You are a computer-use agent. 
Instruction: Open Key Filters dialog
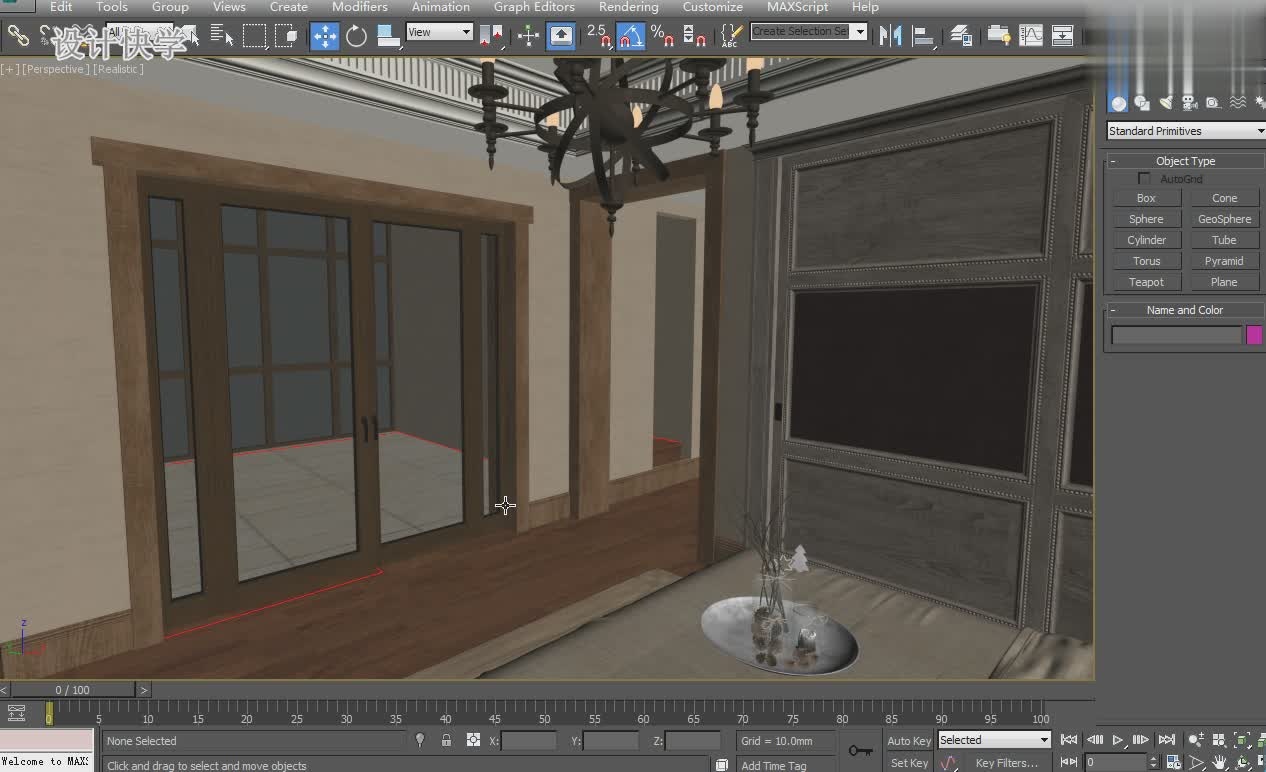1007,763
